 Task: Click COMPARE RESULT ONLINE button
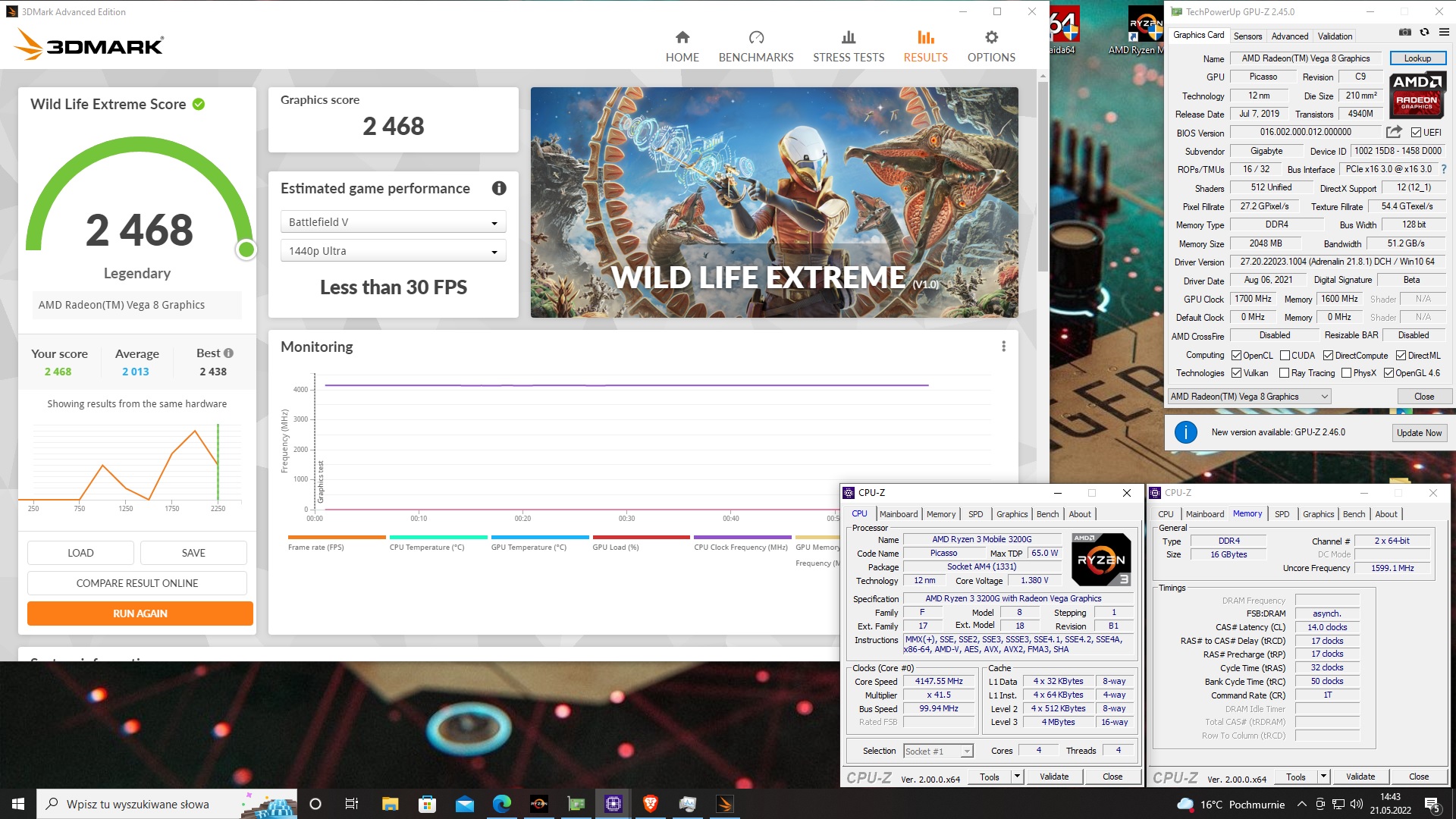(137, 583)
